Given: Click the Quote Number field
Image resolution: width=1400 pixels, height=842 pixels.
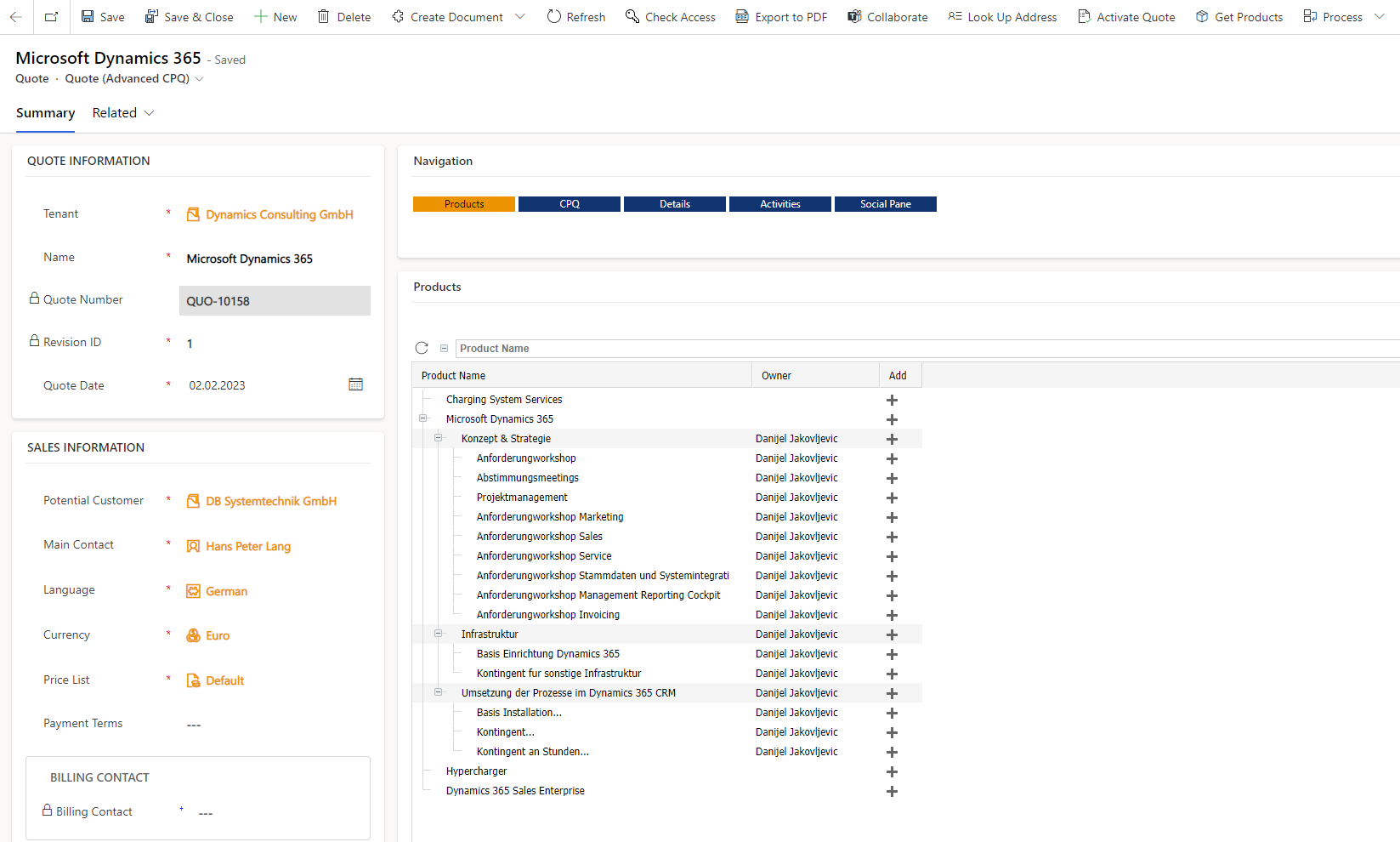Looking at the screenshot, I should [275, 301].
